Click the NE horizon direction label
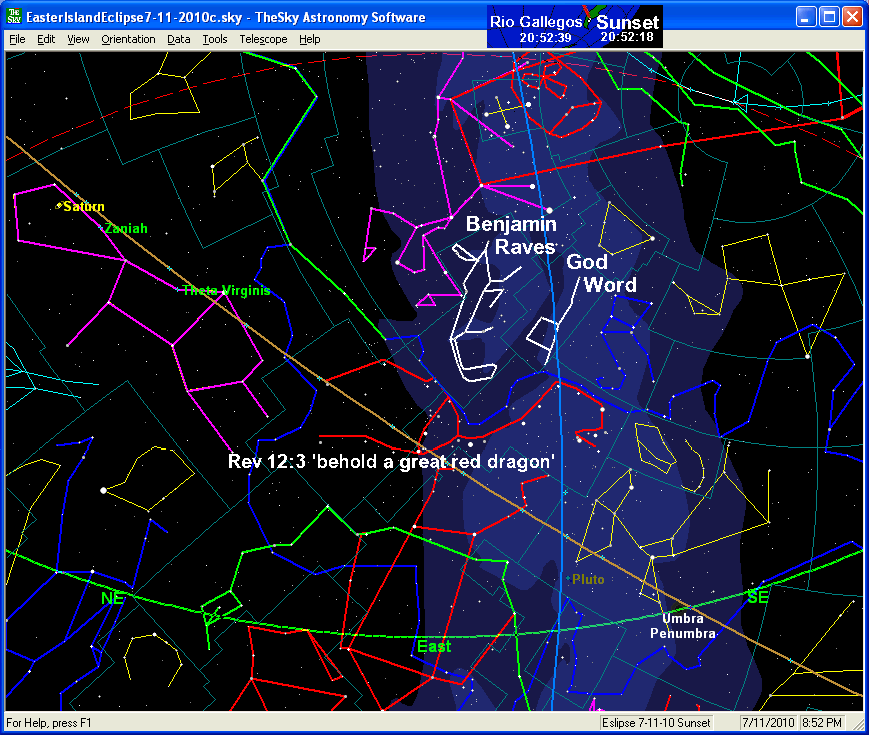Image resolution: width=869 pixels, height=735 pixels. (112, 598)
